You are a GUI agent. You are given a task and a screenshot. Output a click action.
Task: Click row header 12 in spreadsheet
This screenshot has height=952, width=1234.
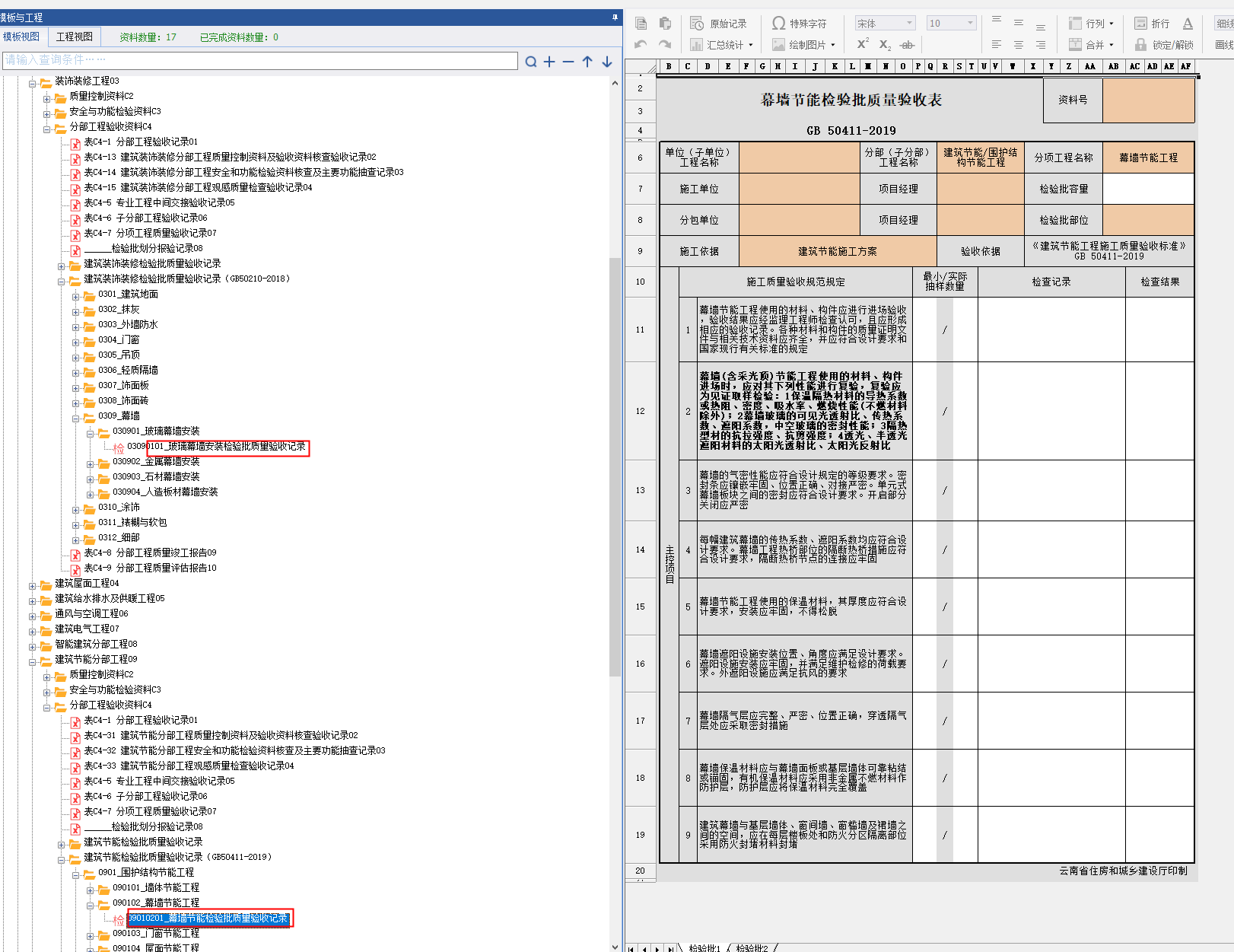(640, 411)
